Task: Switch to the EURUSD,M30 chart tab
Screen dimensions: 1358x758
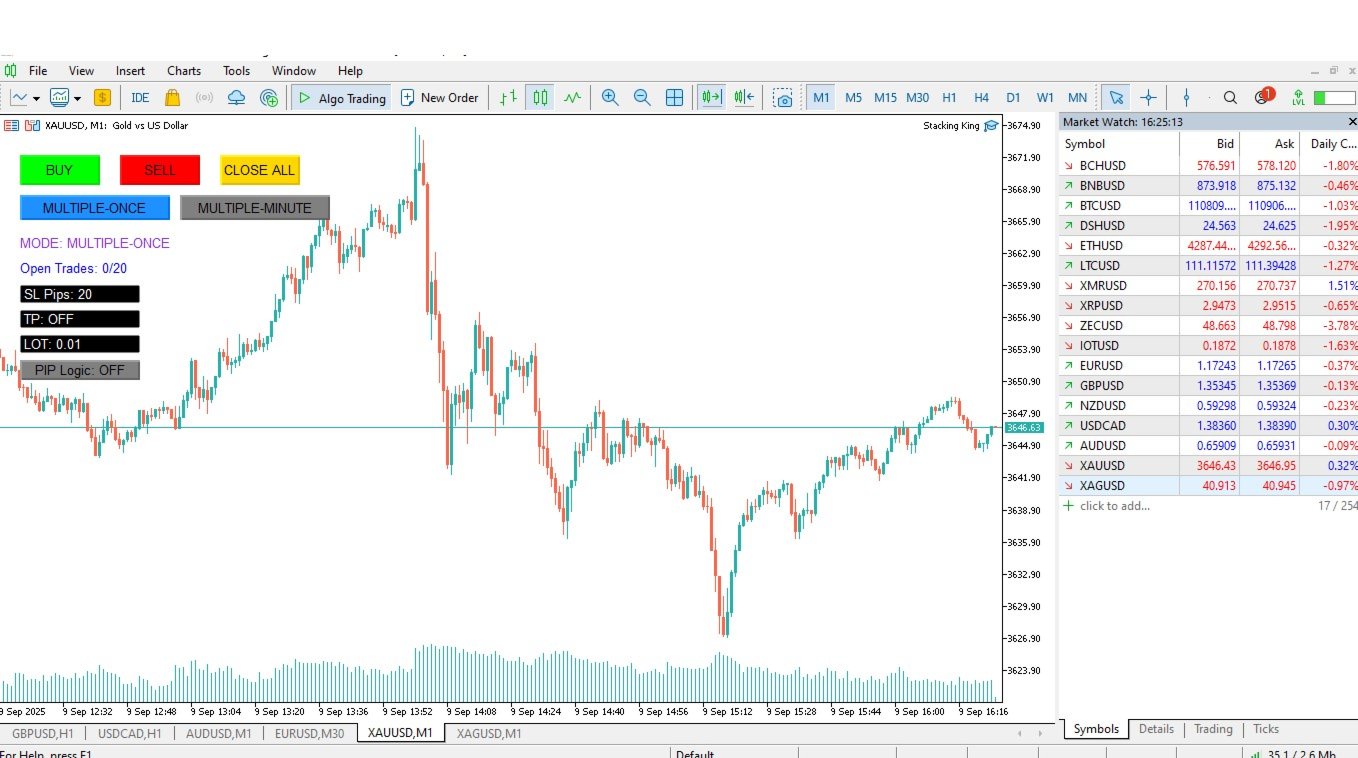Action: coord(310,733)
